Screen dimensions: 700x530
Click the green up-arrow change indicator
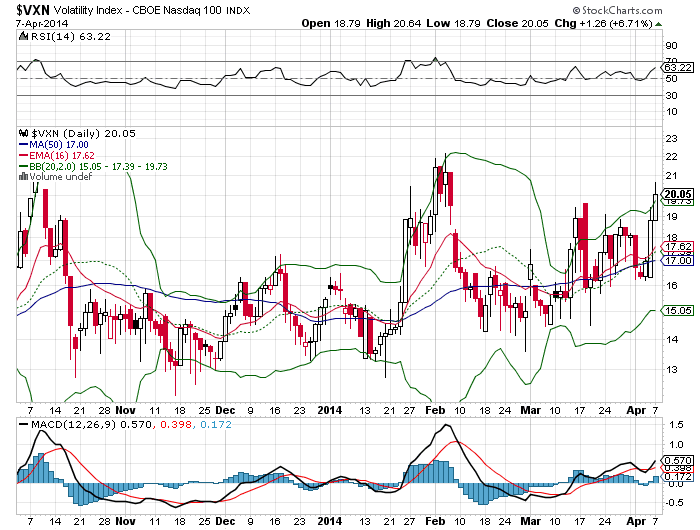tap(658, 24)
